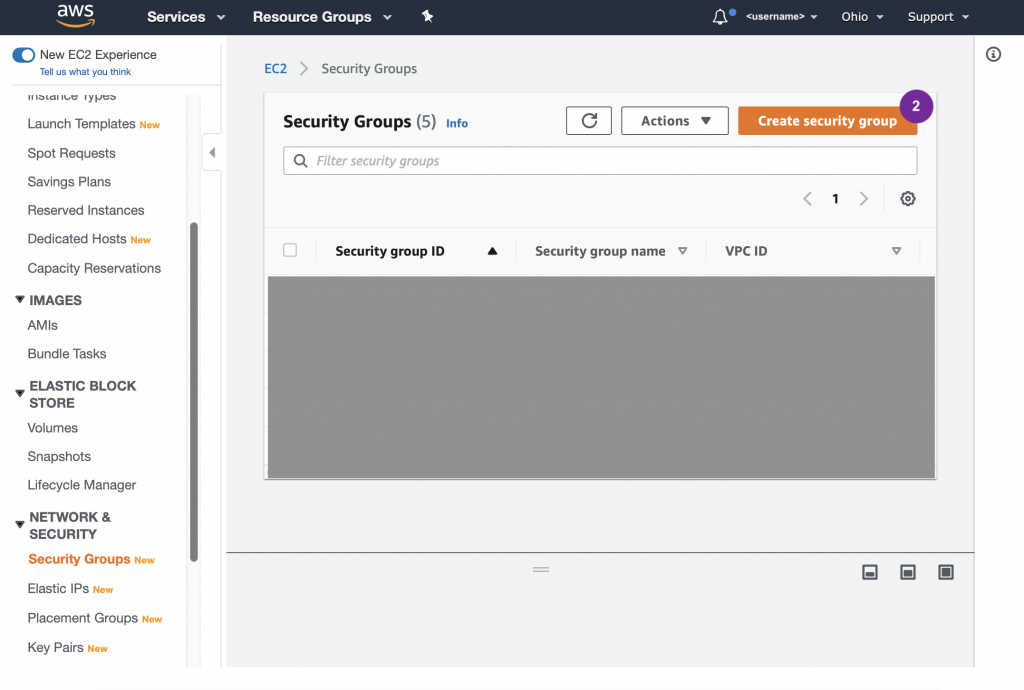
Task: Minimize the bottom details pane icon
Action: tap(870, 572)
